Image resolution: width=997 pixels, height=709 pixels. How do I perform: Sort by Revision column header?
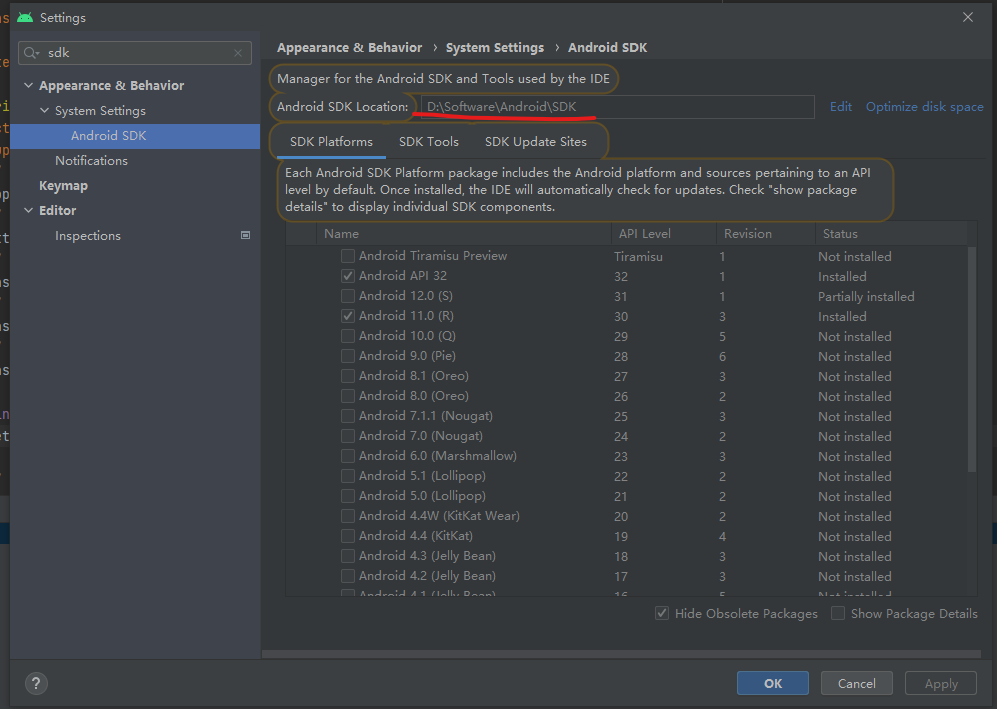pos(766,234)
